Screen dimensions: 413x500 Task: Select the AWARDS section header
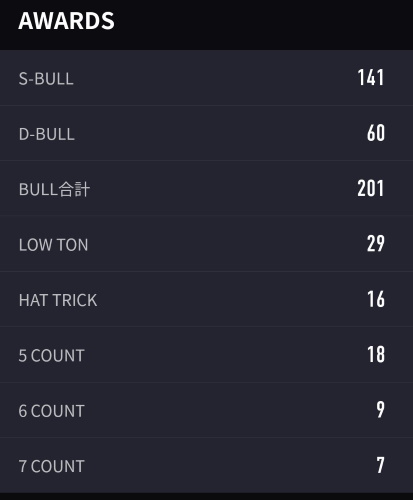(66, 21)
